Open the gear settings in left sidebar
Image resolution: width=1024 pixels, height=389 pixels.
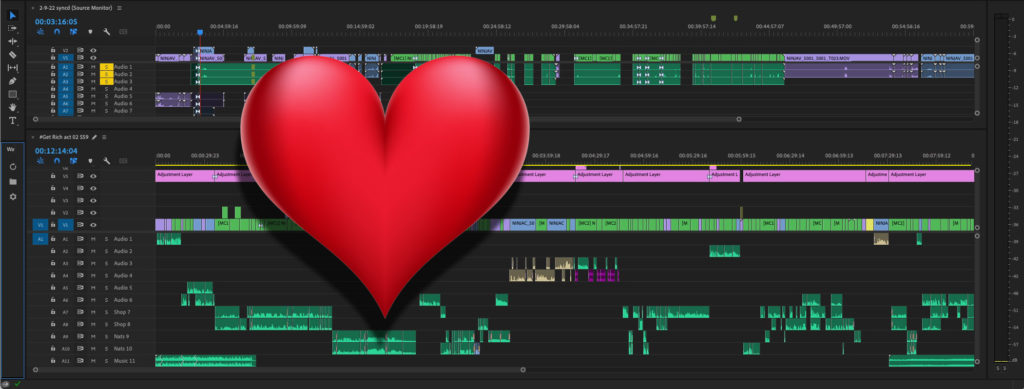point(12,196)
